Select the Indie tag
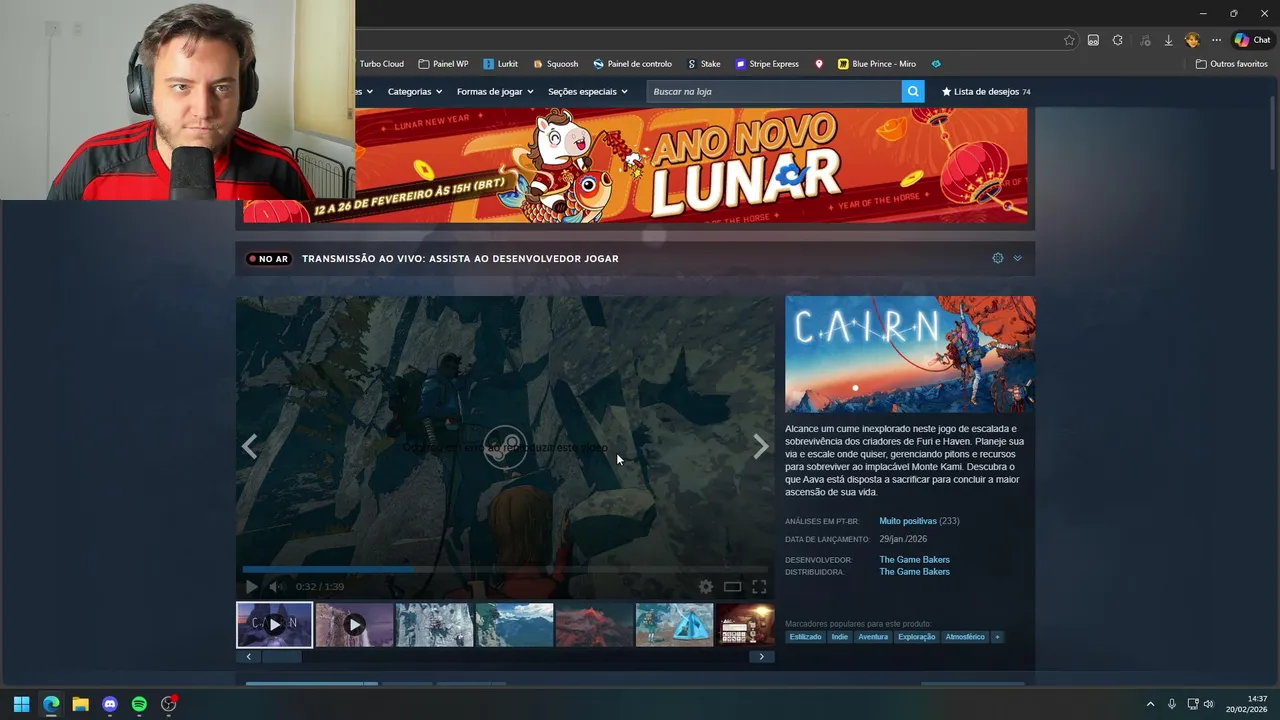Screen dimensions: 1280x720 point(840,637)
